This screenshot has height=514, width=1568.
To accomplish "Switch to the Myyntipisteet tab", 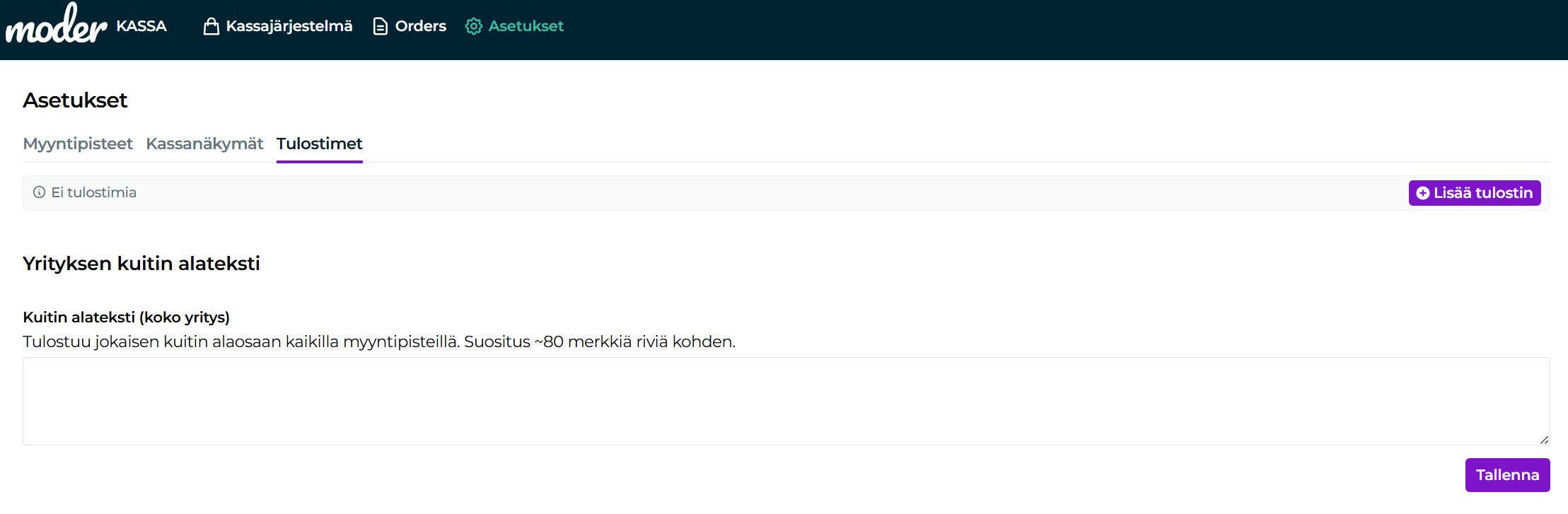I will [78, 144].
